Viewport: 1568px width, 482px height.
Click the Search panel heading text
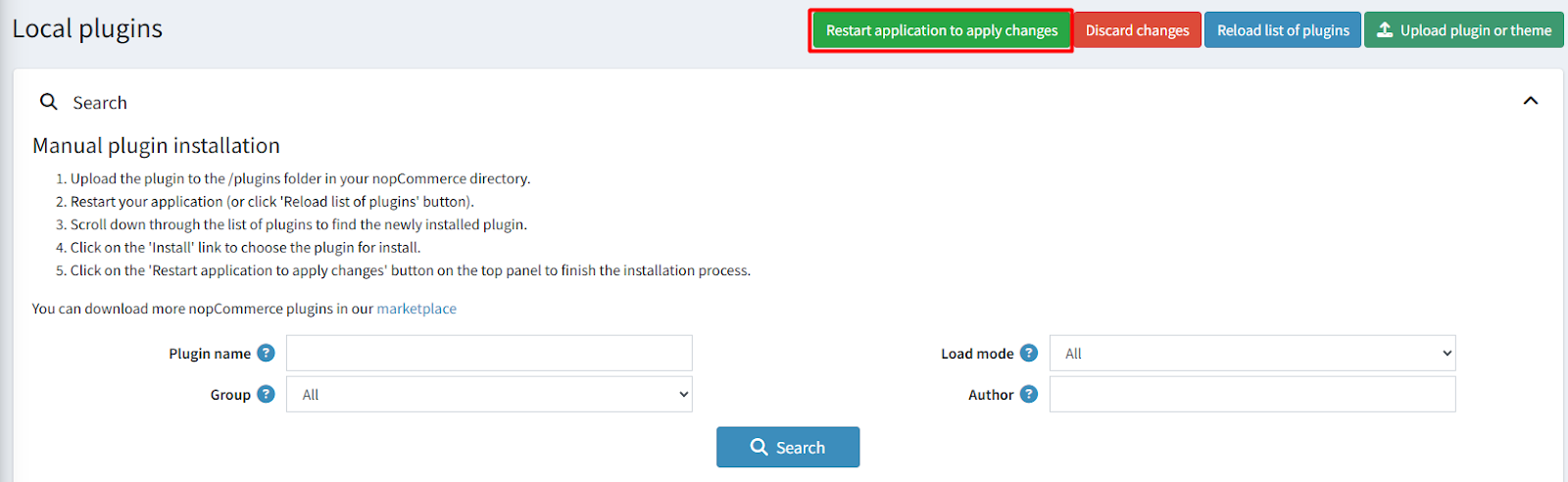click(x=100, y=103)
